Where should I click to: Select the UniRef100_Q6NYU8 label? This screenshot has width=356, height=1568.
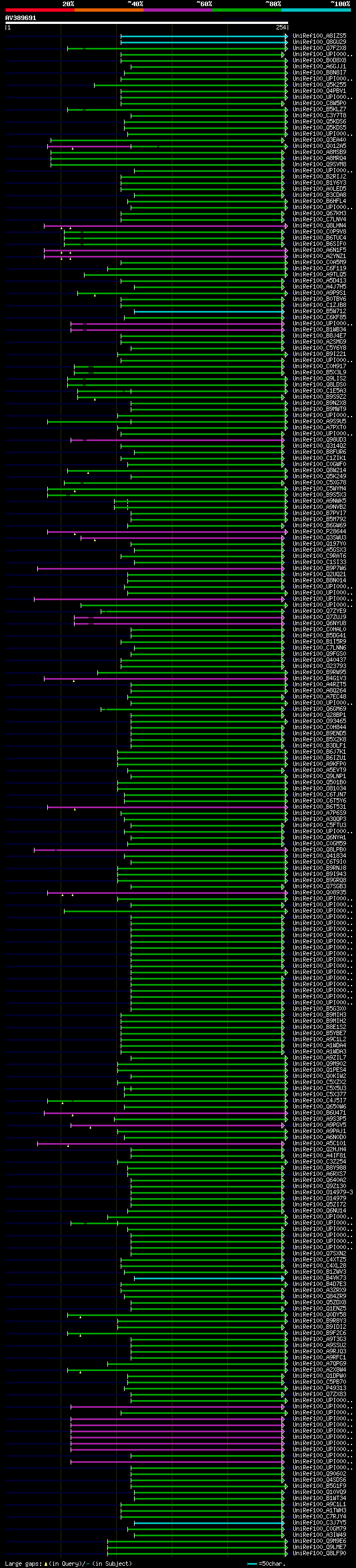click(x=319, y=624)
